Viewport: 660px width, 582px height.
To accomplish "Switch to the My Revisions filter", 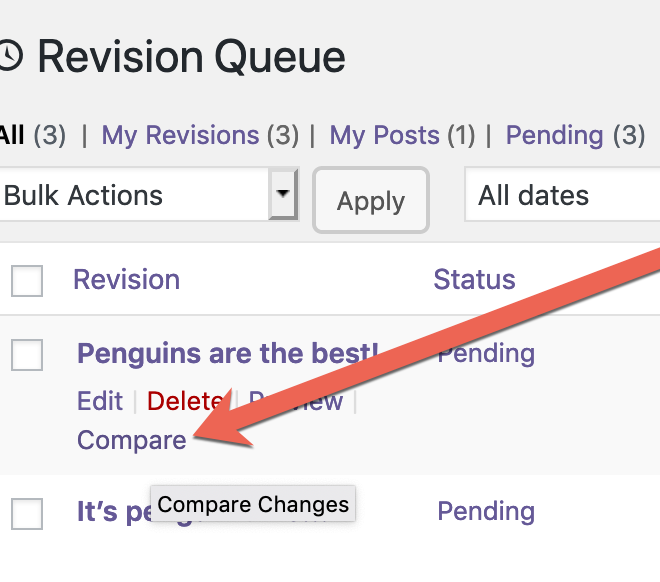I will pyautogui.click(x=200, y=136).
